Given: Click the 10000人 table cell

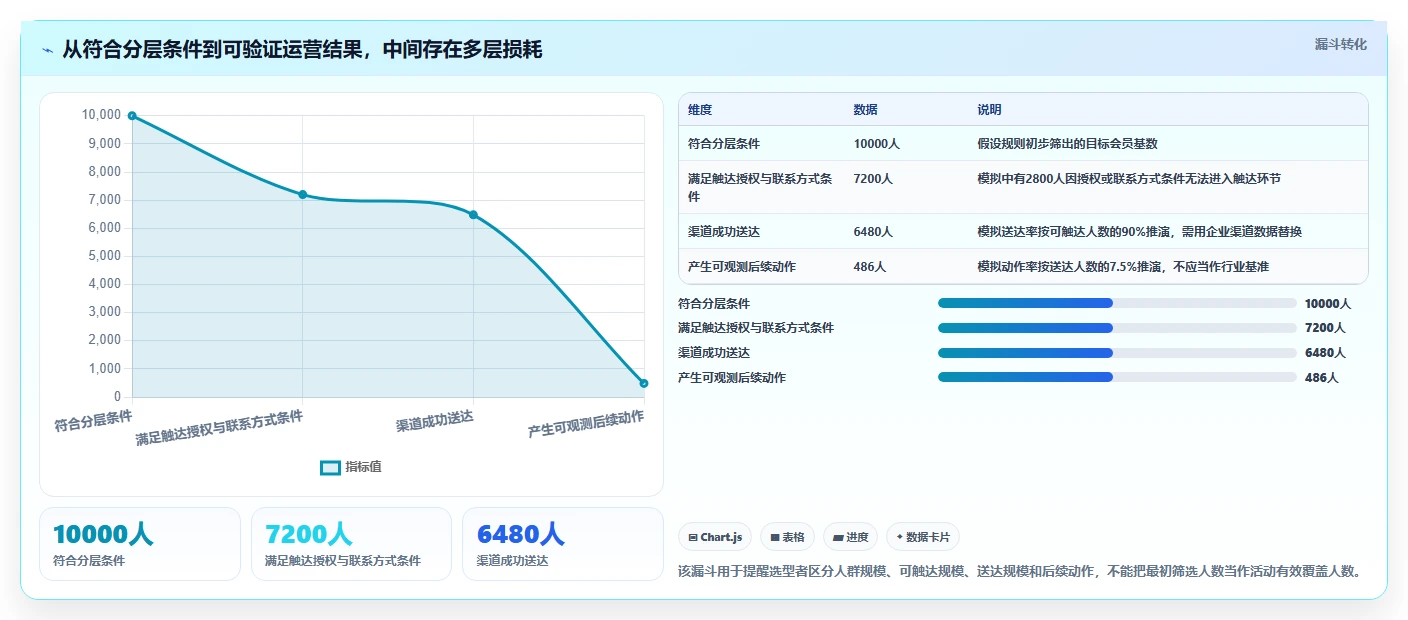Looking at the screenshot, I should tap(877, 144).
